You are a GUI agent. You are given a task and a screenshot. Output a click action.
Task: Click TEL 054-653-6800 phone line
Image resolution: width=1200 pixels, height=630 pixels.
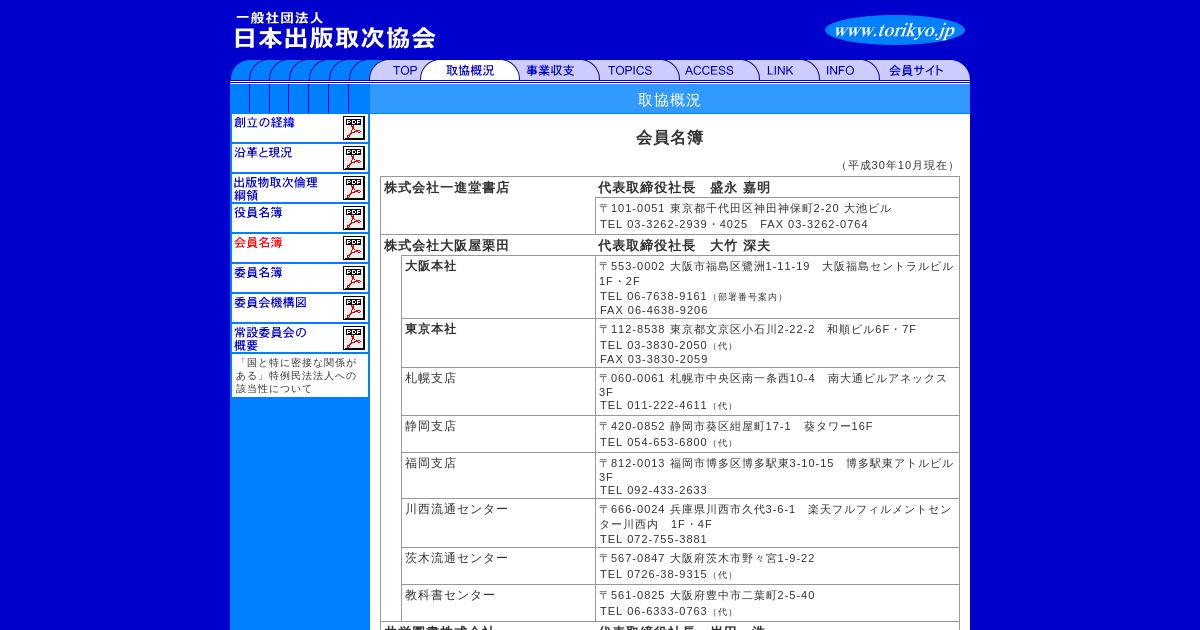[x=666, y=442]
